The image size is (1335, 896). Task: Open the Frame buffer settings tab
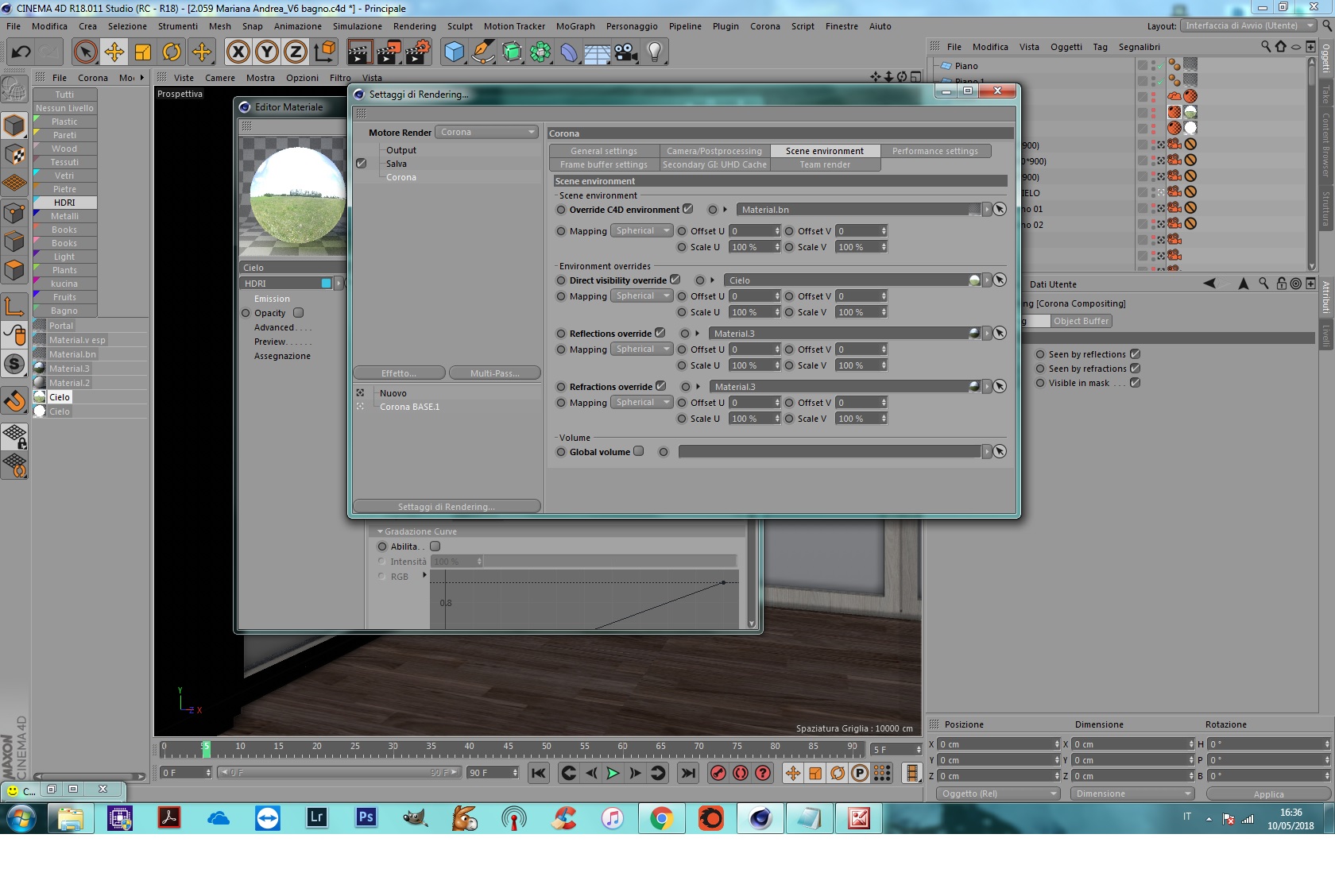[x=604, y=164]
